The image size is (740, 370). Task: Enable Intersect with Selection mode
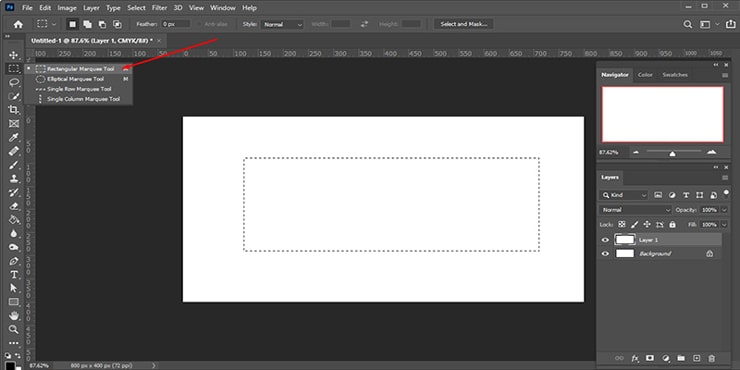click(117, 24)
